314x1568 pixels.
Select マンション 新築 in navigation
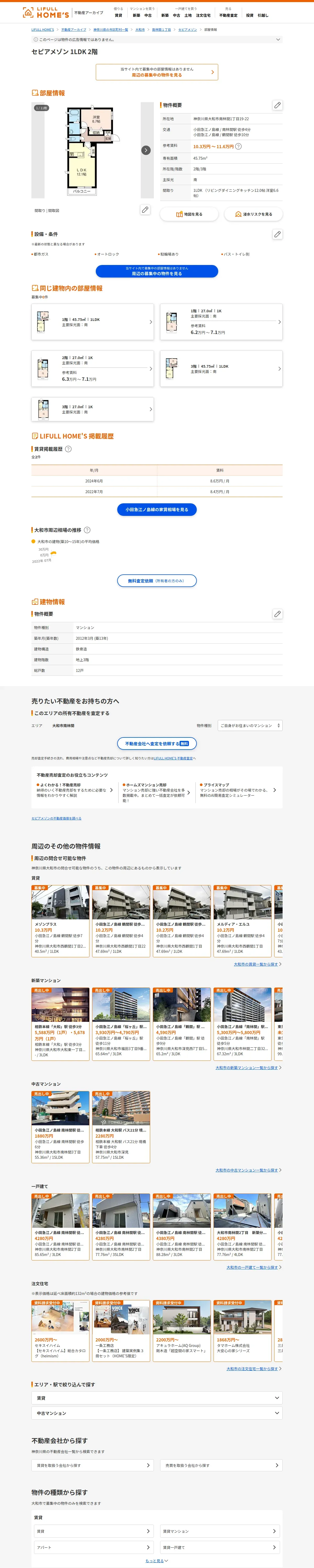(137, 15)
